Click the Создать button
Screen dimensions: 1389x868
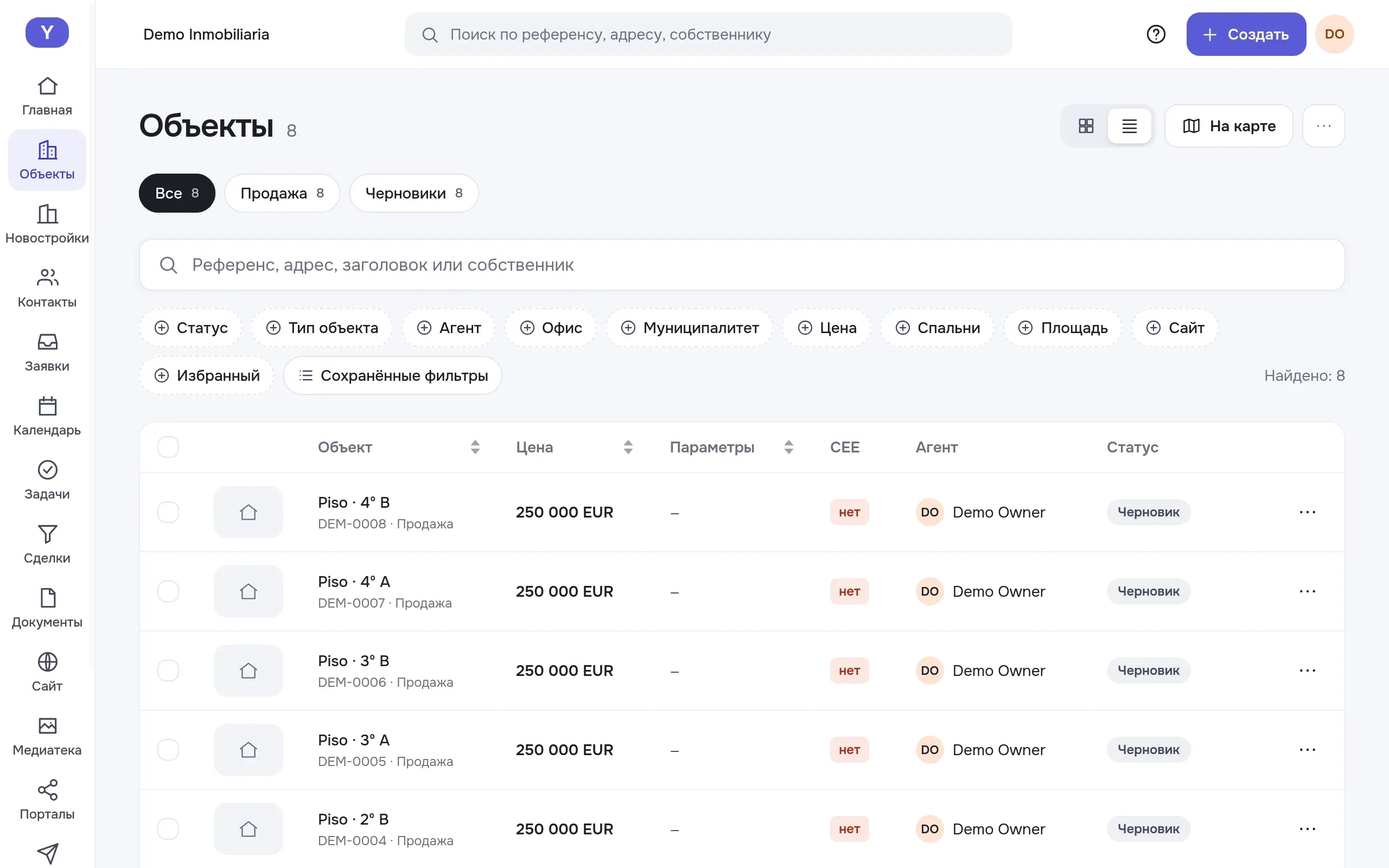point(1246,34)
